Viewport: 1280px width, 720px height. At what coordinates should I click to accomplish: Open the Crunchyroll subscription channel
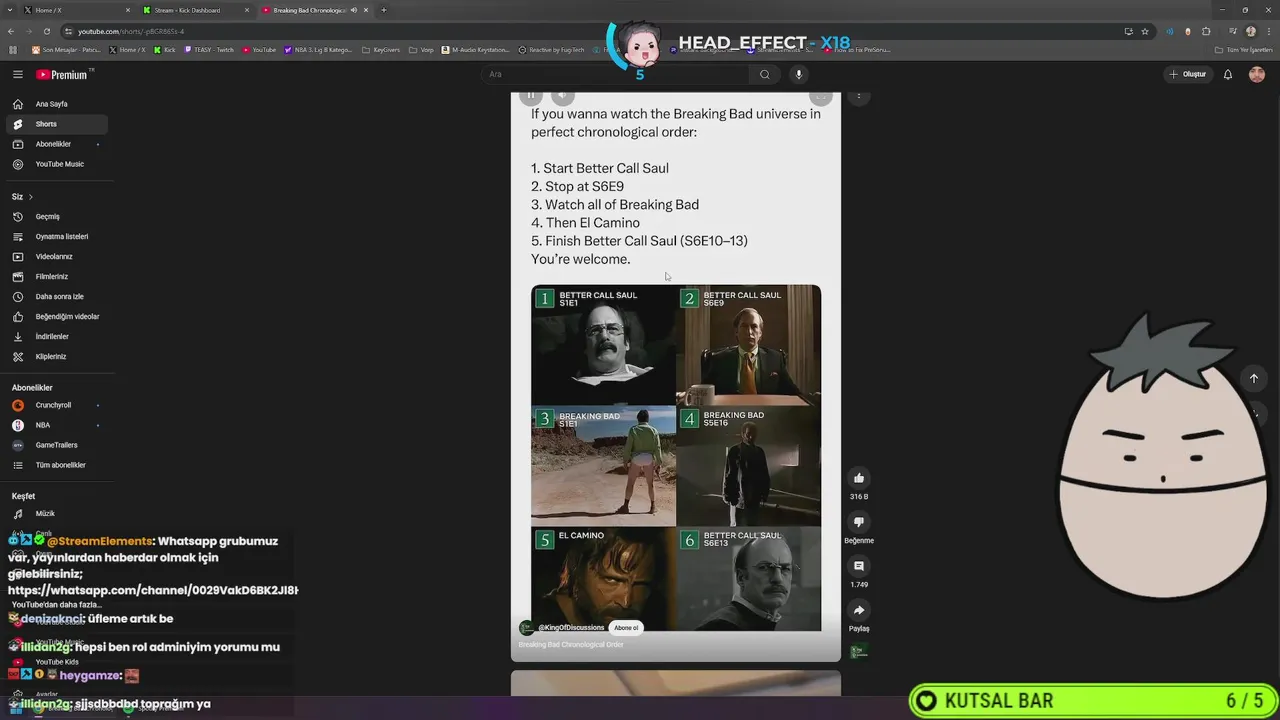[57, 405]
